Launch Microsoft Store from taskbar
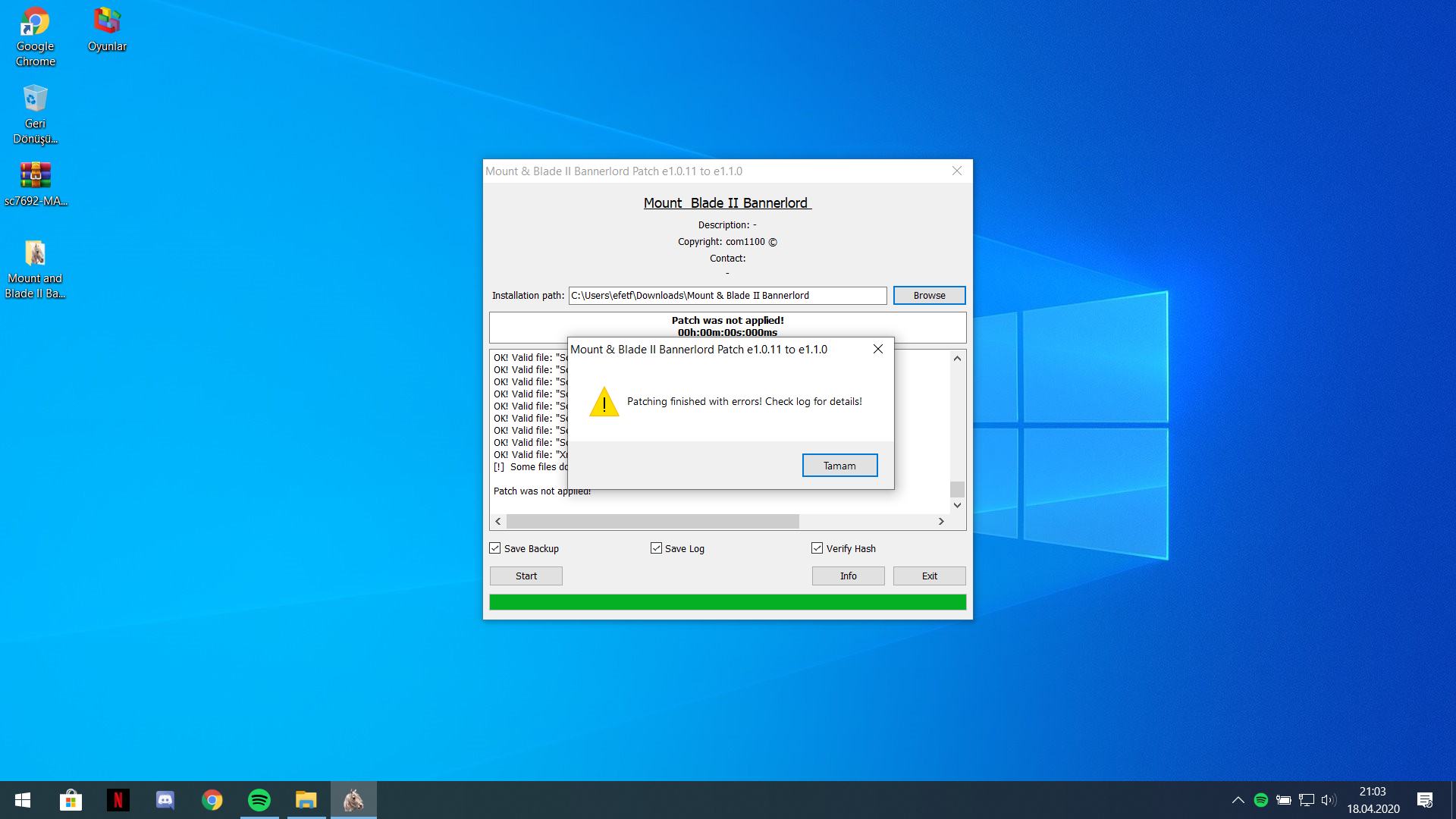 71,800
